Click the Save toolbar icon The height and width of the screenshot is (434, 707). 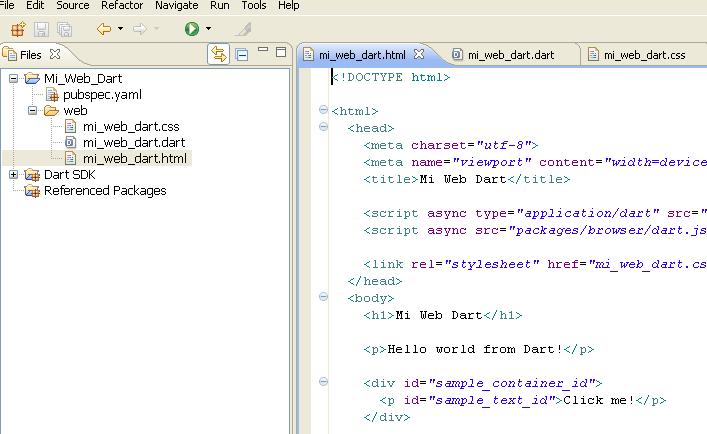(x=41, y=29)
